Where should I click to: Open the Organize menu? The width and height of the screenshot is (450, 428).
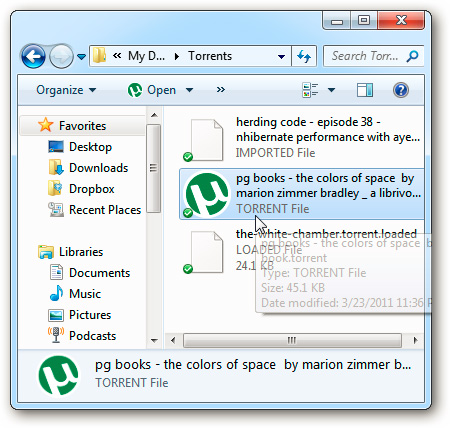[x=66, y=90]
